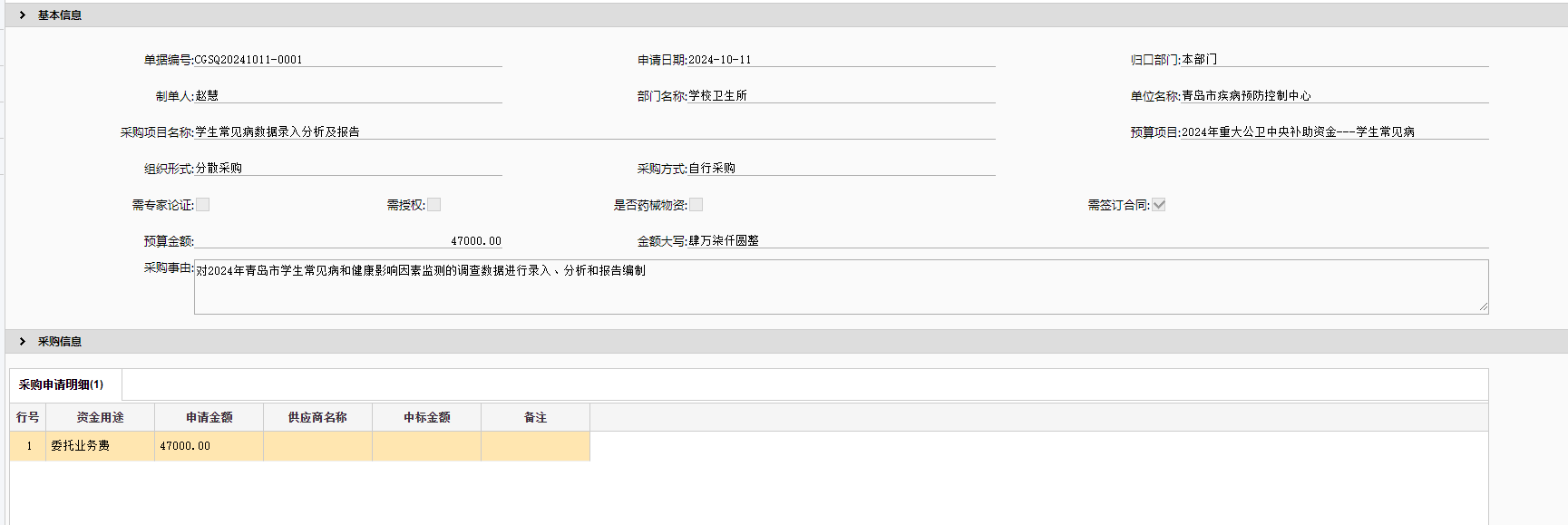Viewport: 1568px width, 525px height.
Task: Uncheck the 需签订合同 checkbox
Action: (x=1159, y=205)
